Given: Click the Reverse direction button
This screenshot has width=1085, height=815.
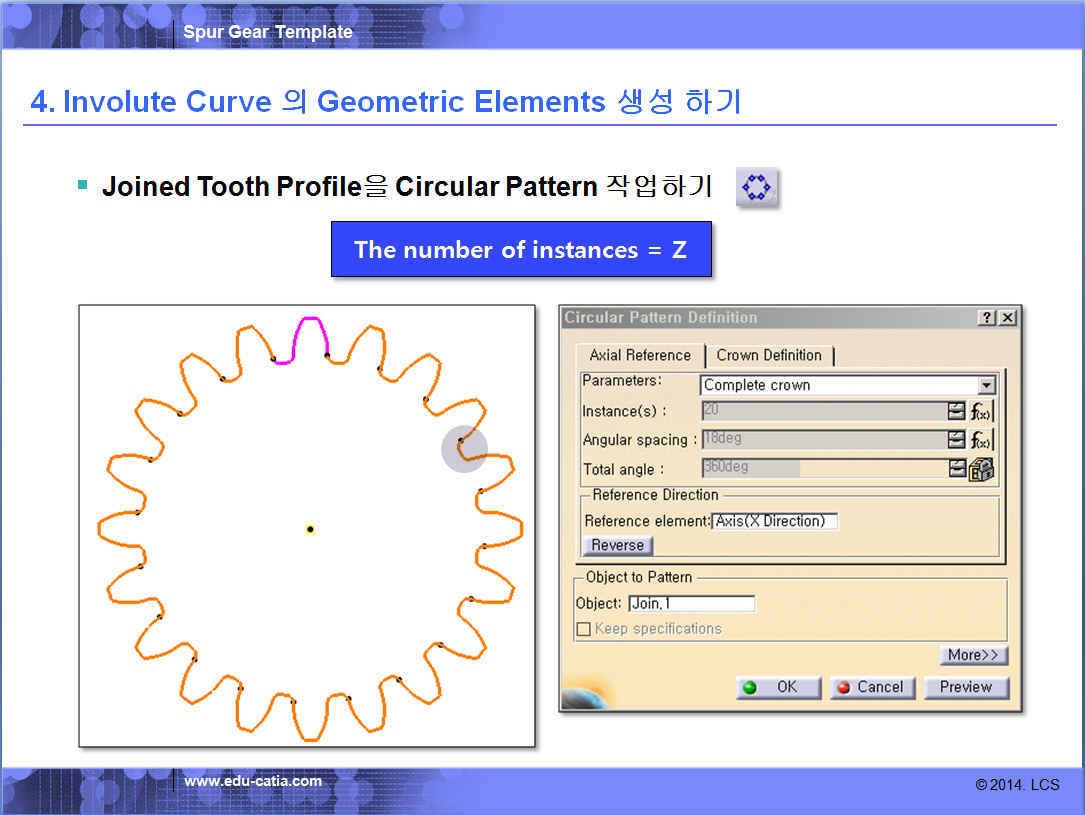Looking at the screenshot, I should pyautogui.click(x=617, y=545).
